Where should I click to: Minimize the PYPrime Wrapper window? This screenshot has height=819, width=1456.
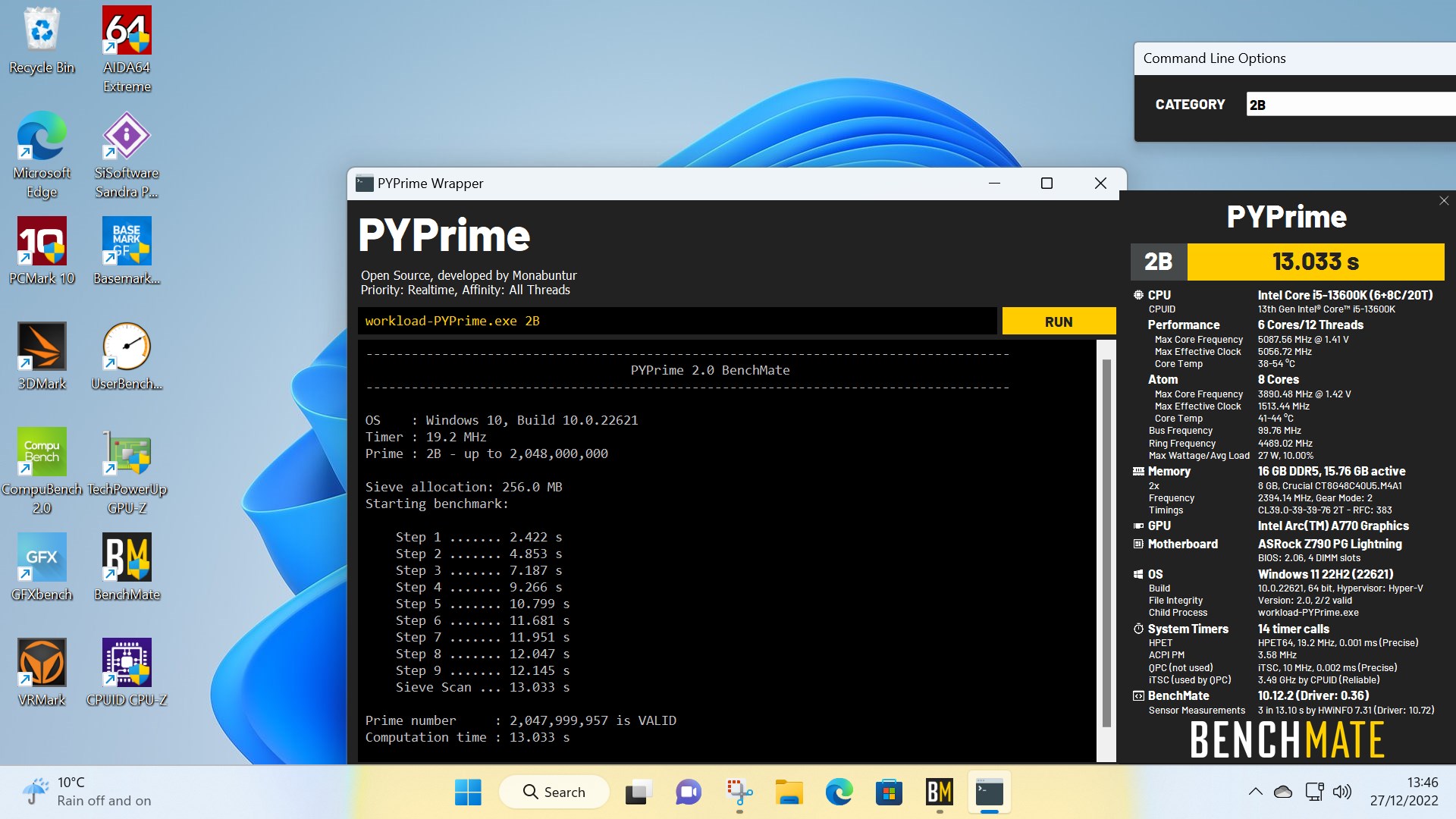pyautogui.click(x=994, y=183)
